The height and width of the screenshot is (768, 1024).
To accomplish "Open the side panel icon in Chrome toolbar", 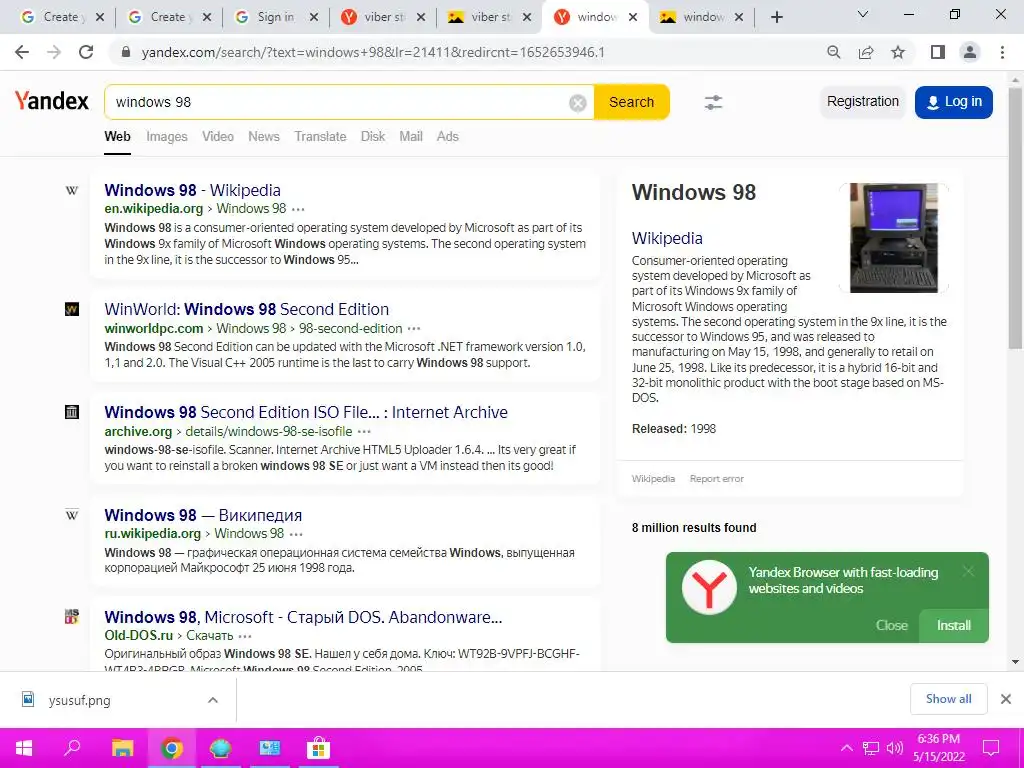I will pos(938,52).
